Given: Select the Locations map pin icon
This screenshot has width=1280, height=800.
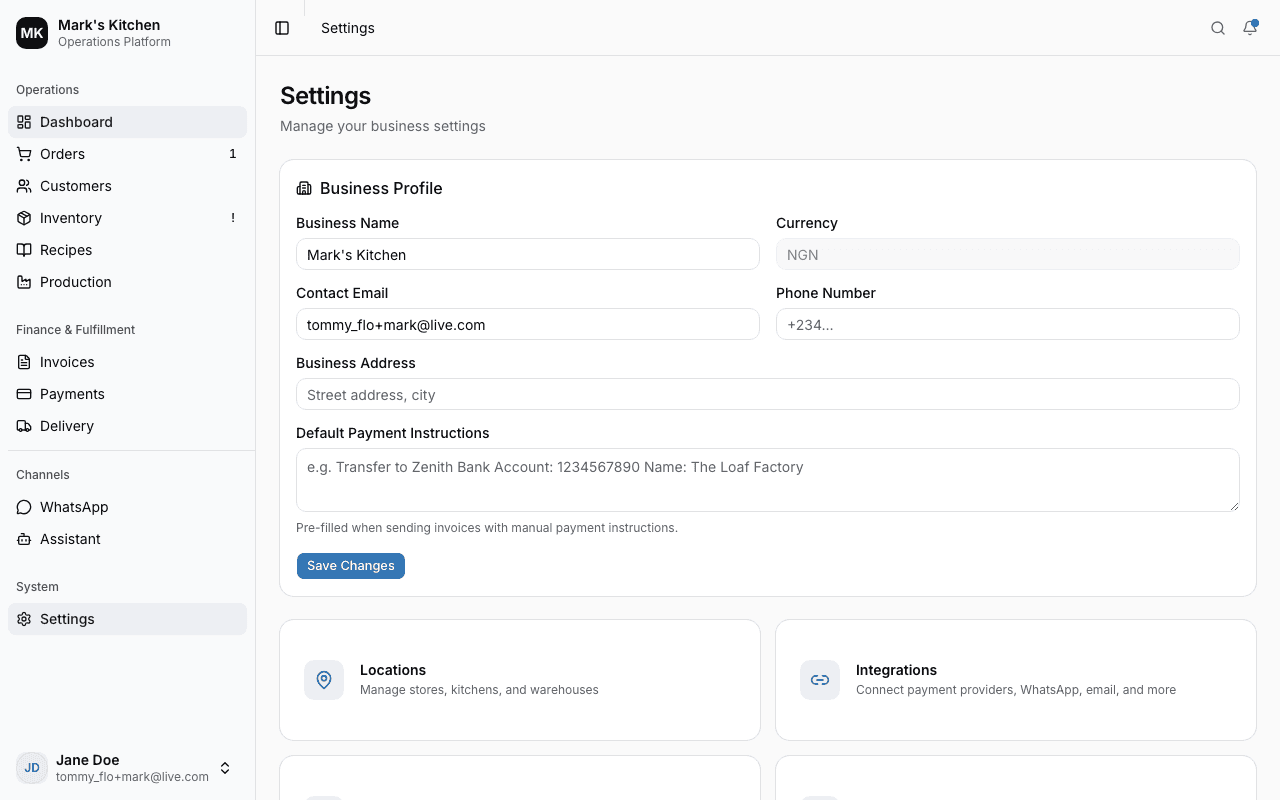Looking at the screenshot, I should point(323,679).
